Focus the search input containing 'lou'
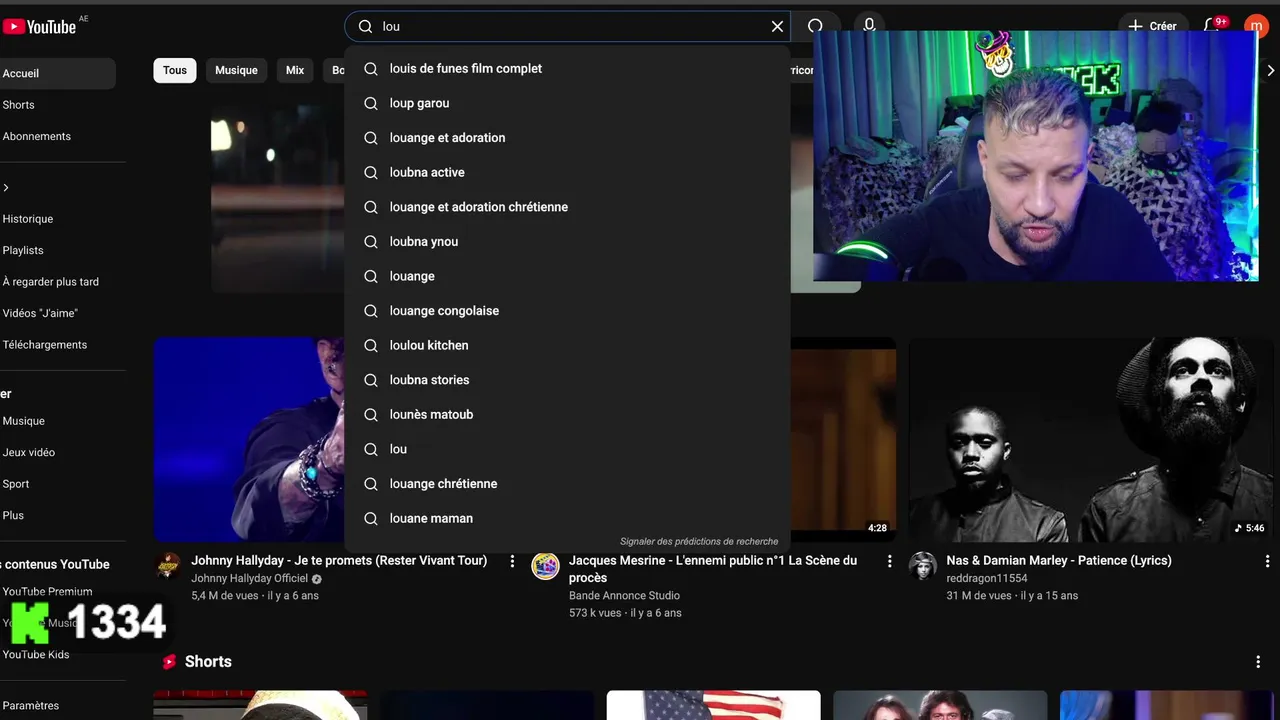1280x720 pixels. click(x=568, y=27)
